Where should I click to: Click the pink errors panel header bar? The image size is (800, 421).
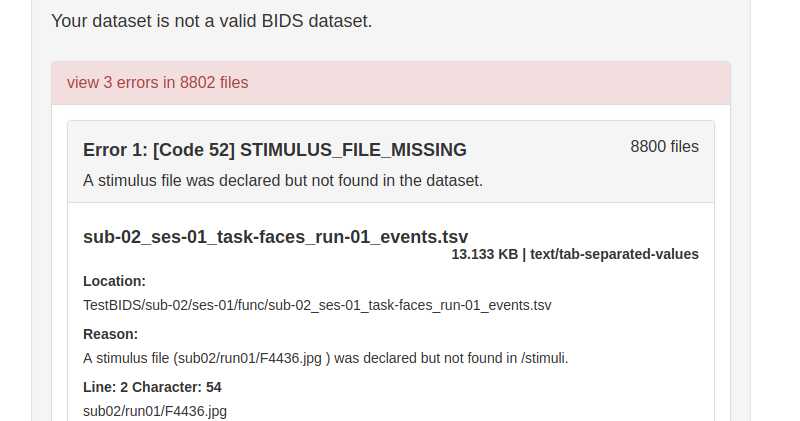coord(391,83)
